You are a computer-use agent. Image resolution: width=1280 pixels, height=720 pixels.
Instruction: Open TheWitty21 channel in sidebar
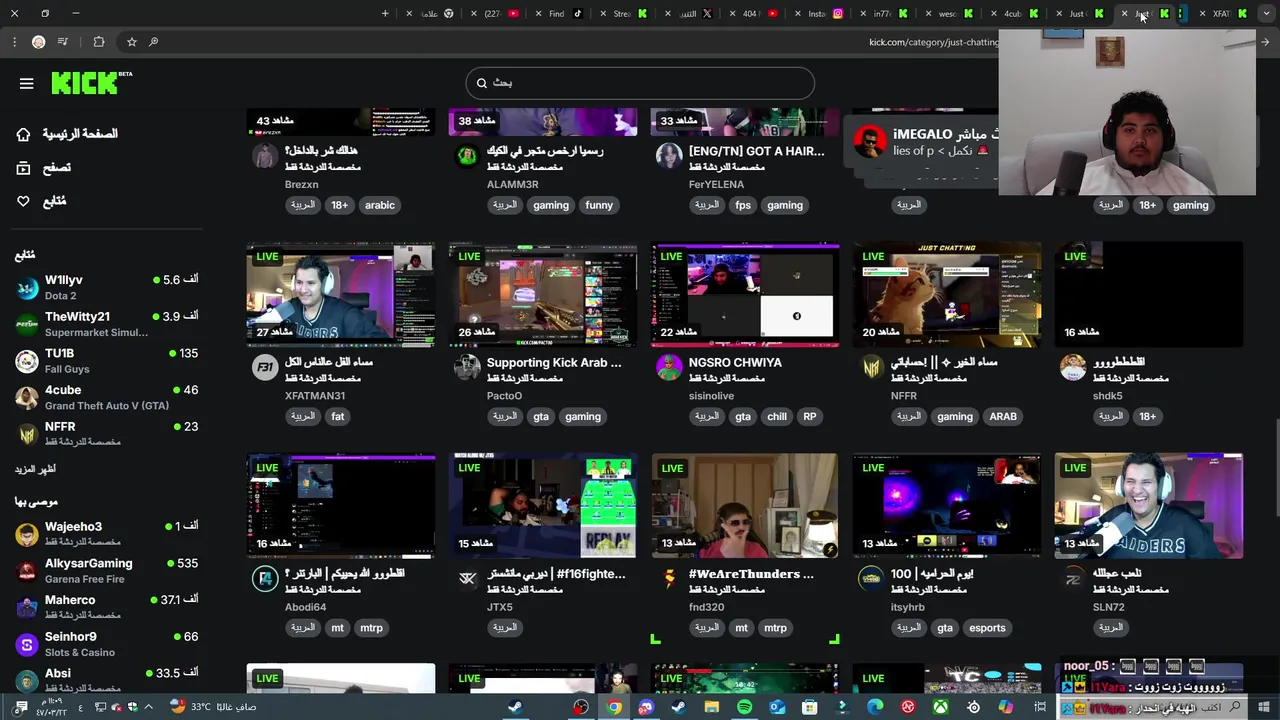[106, 324]
